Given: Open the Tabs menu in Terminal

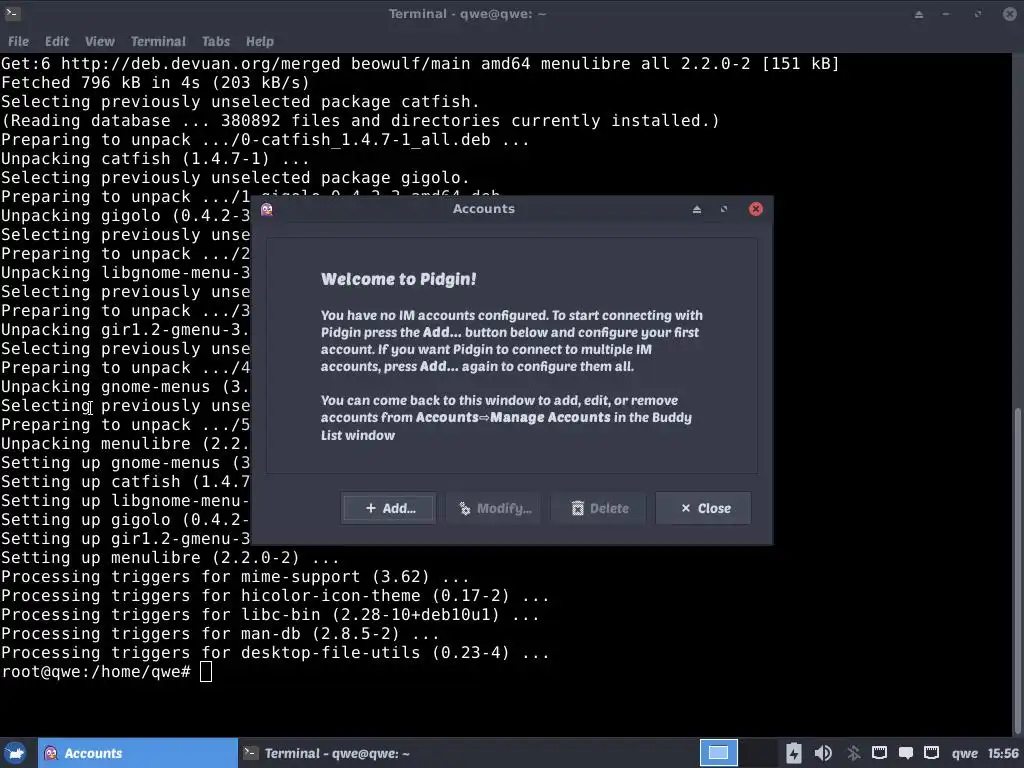Looking at the screenshot, I should [x=216, y=41].
